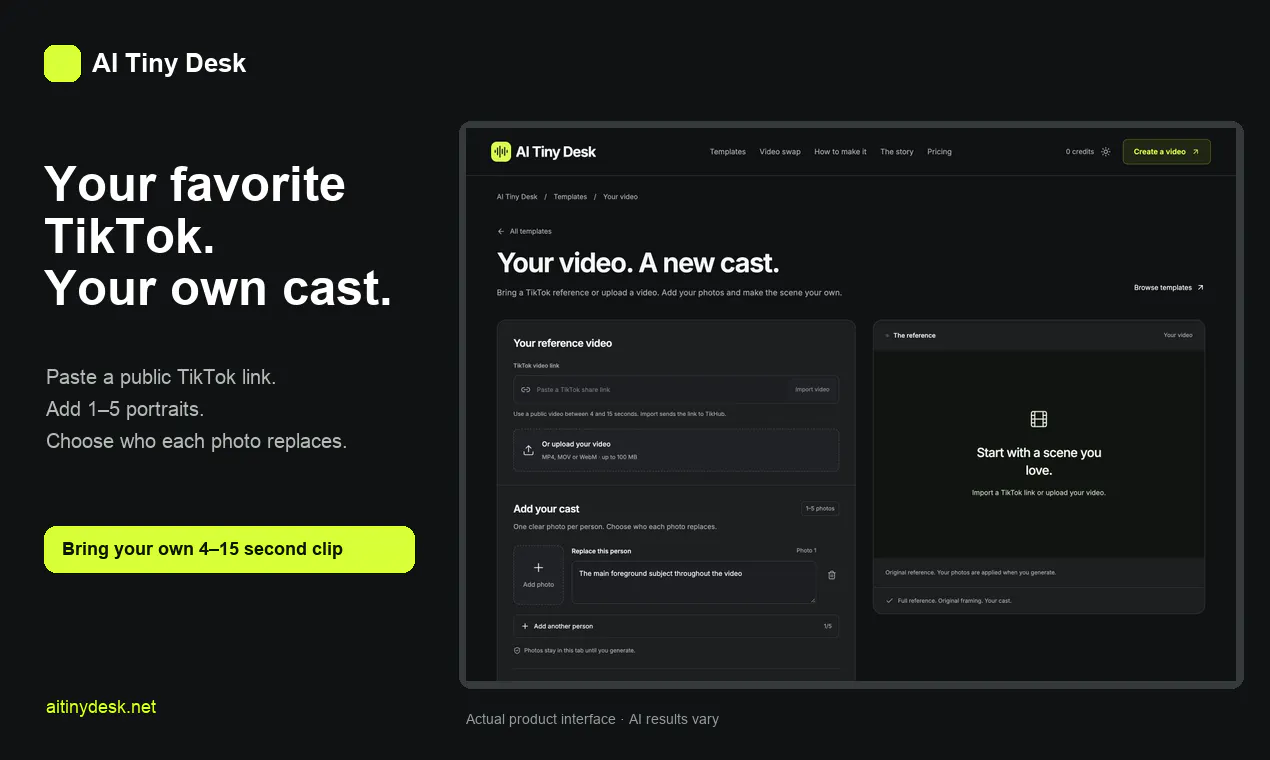Viewport: 1270px width, 760px height.
Task: Click the AI Tiny Desk breadcrumb
Action: tap(517, 197)
